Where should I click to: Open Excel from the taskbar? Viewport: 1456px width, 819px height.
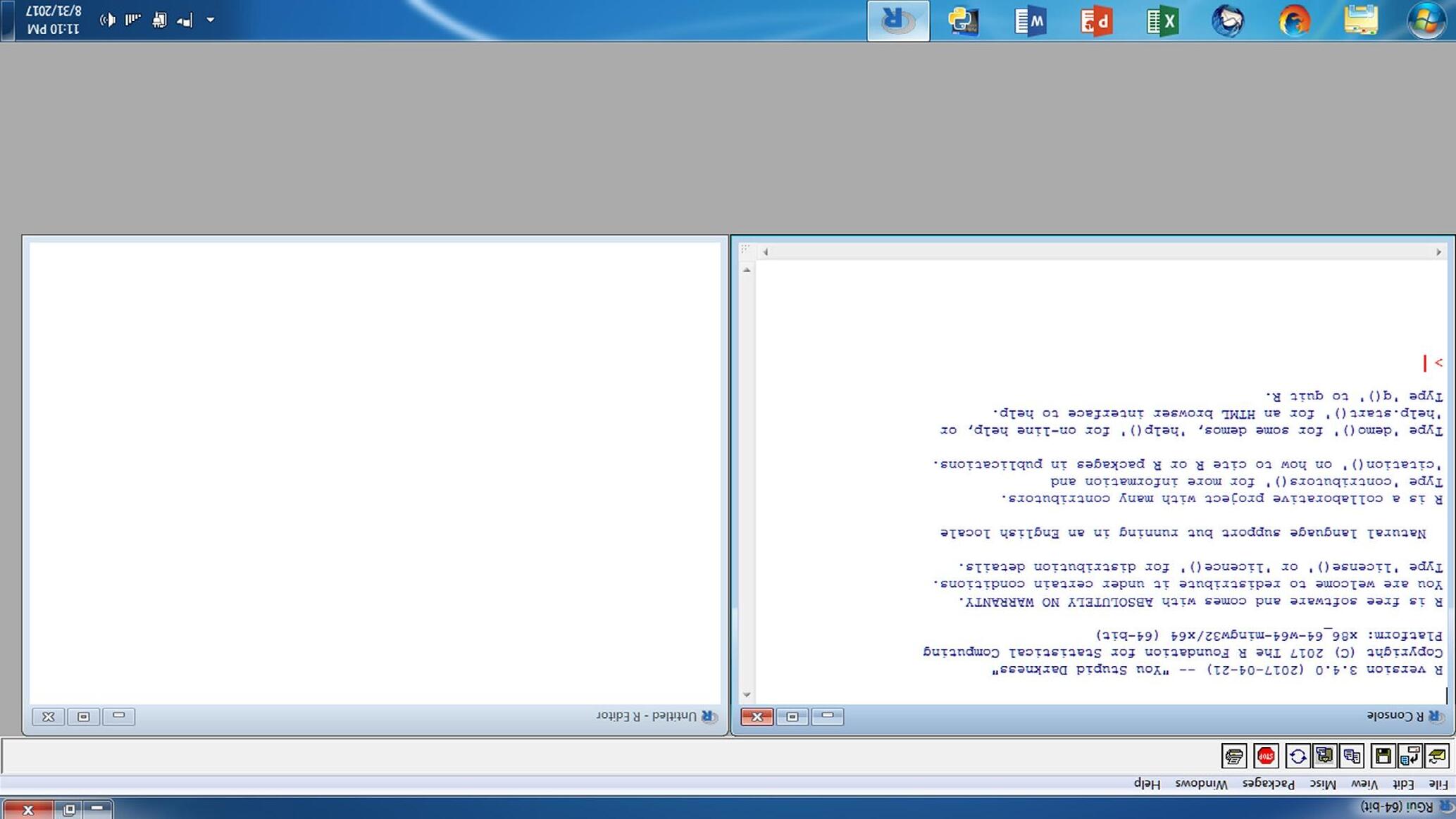(x=1162, y=21)
